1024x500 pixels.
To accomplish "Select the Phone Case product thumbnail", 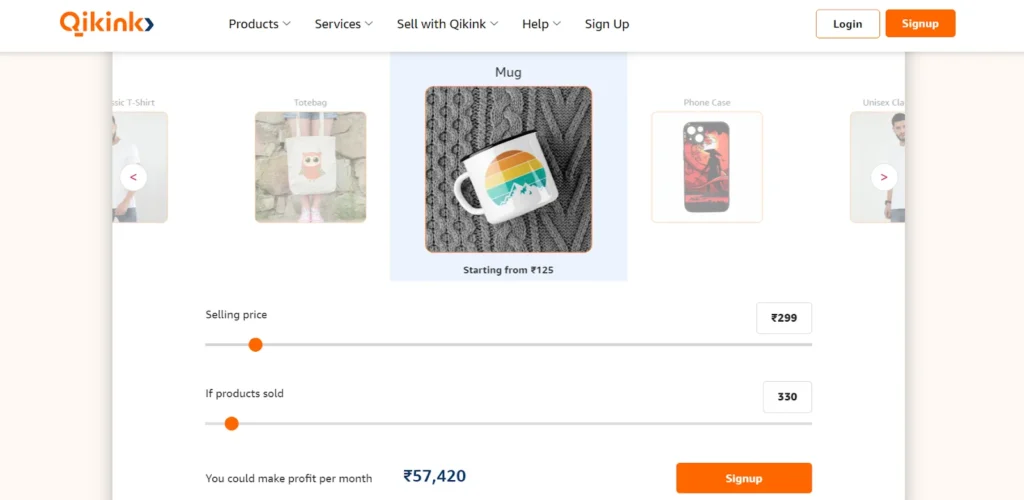I will point(706,166).
